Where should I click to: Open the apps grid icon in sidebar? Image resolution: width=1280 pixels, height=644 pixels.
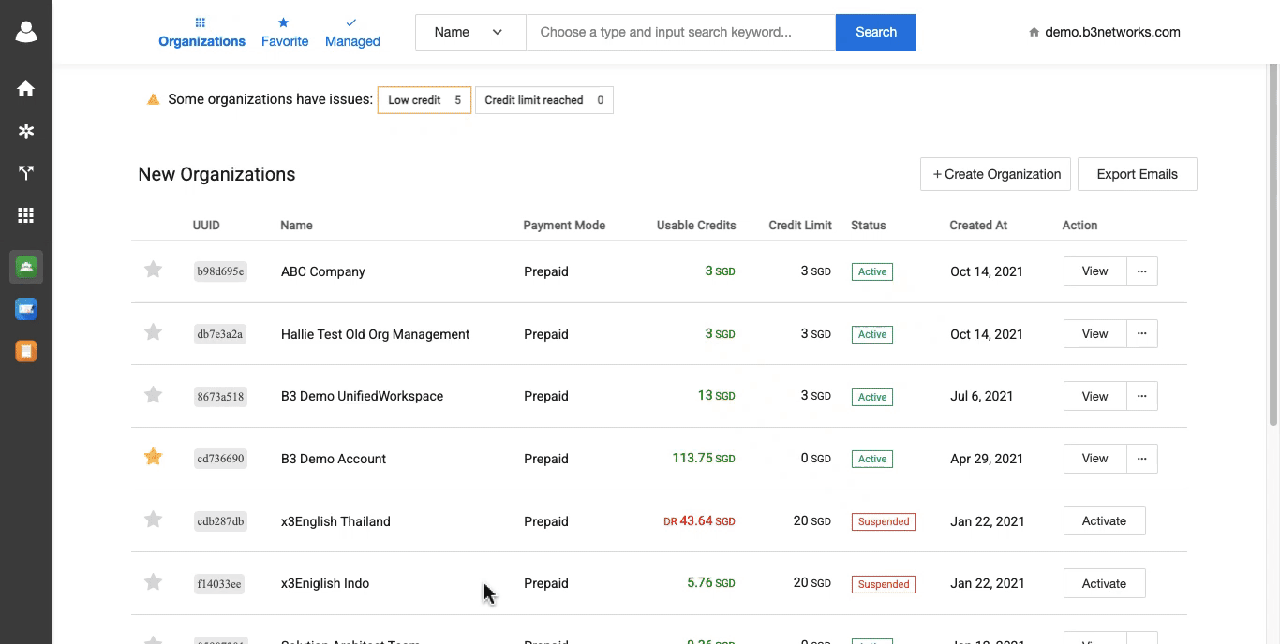point(26,216)
